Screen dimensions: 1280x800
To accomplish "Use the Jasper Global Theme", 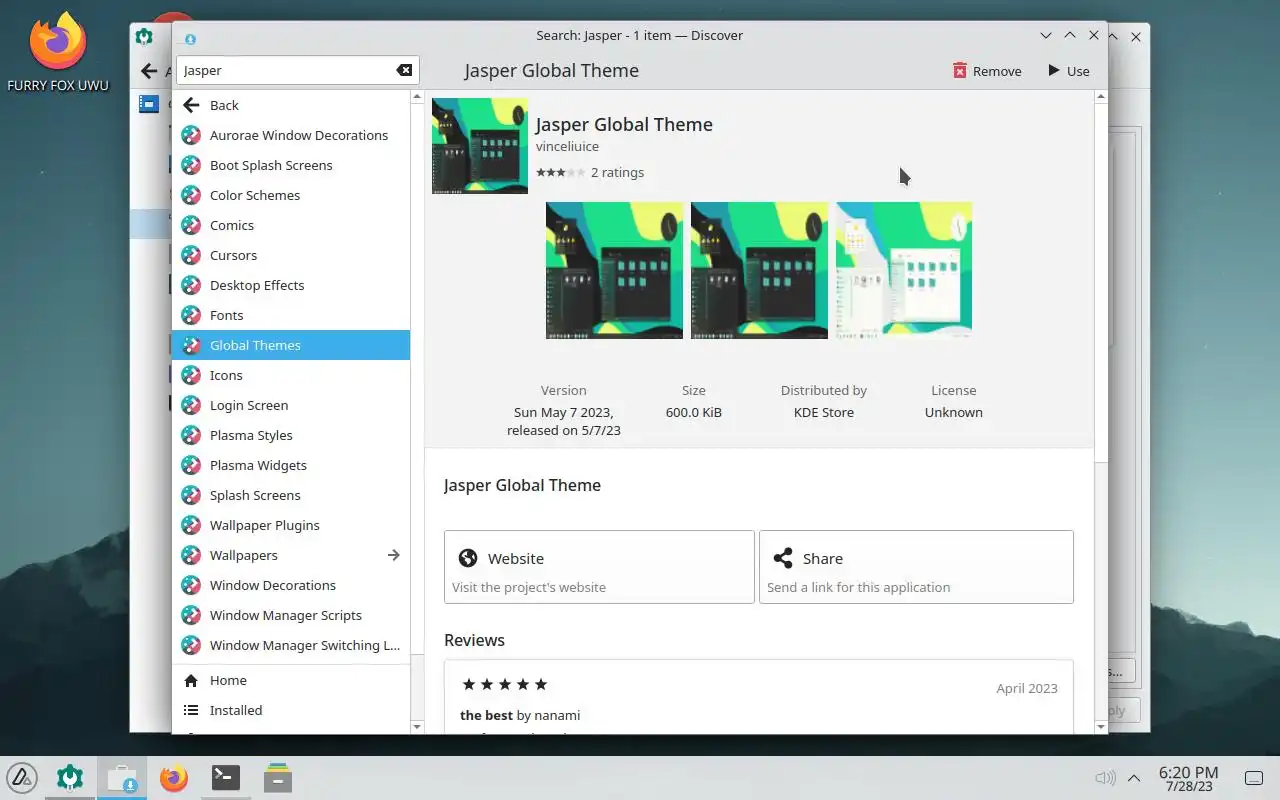I will 1069,71.
